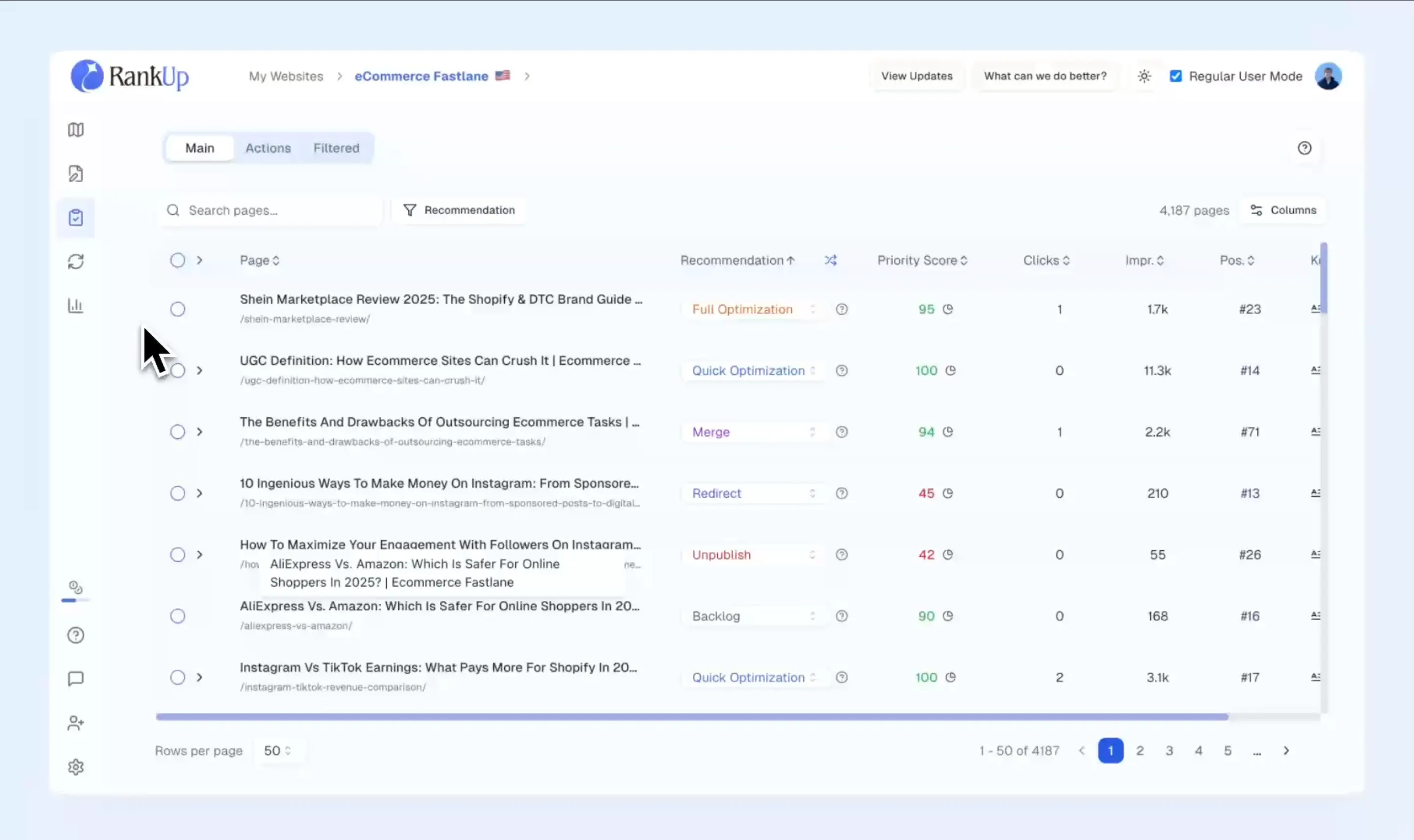The image size is (1414, 840).
Task: Click help icon next to Merge recommendation
Action: 842,432
